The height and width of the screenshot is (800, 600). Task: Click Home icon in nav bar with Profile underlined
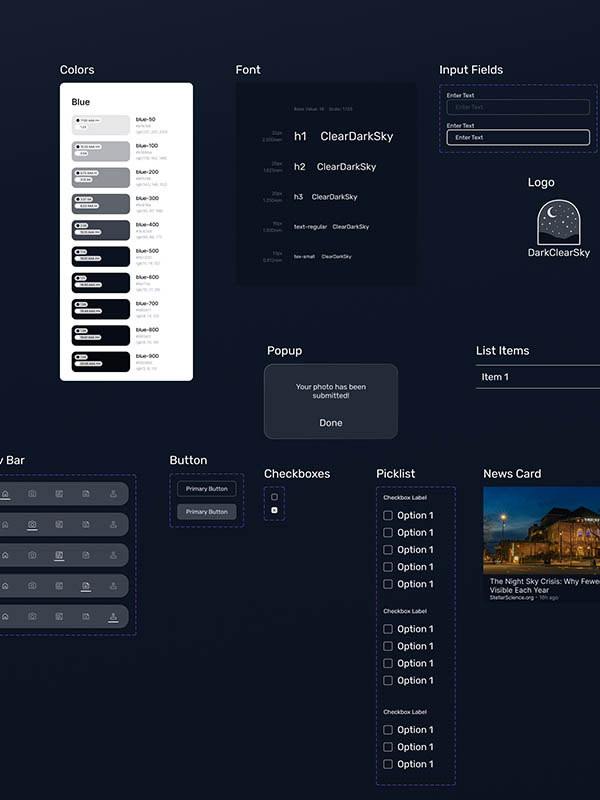(5, 616)
